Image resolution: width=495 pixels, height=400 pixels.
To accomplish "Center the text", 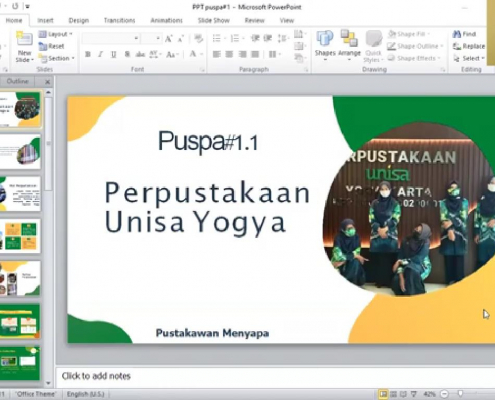I will click(x=229, y=54).
